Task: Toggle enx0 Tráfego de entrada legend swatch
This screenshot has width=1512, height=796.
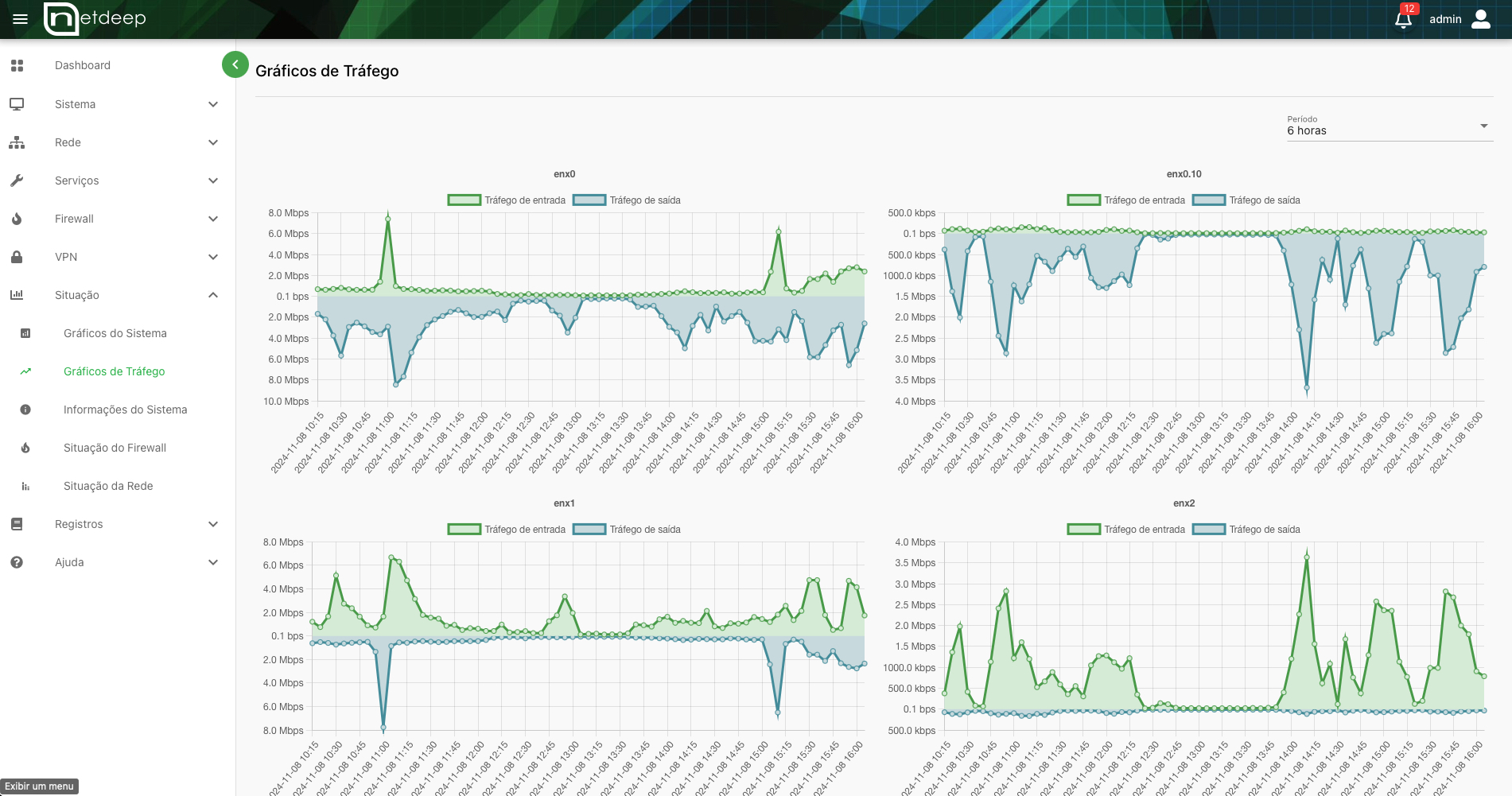Action: tap(464, 200)
